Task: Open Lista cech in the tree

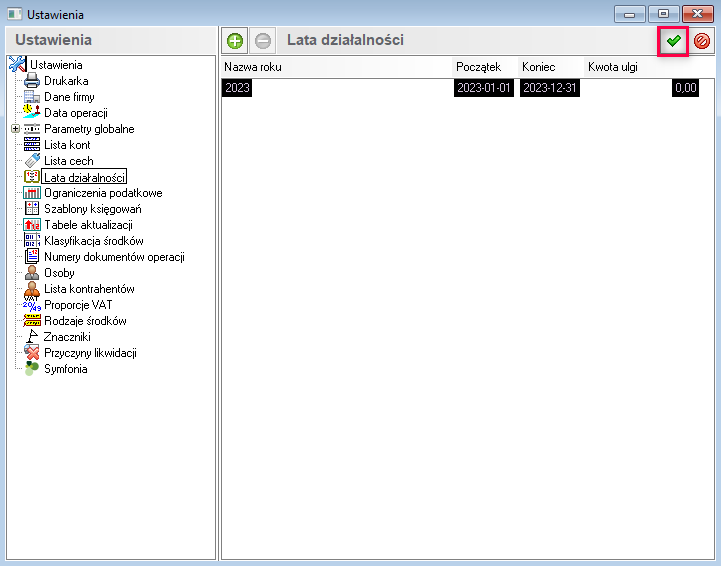Action: point(69,161)
